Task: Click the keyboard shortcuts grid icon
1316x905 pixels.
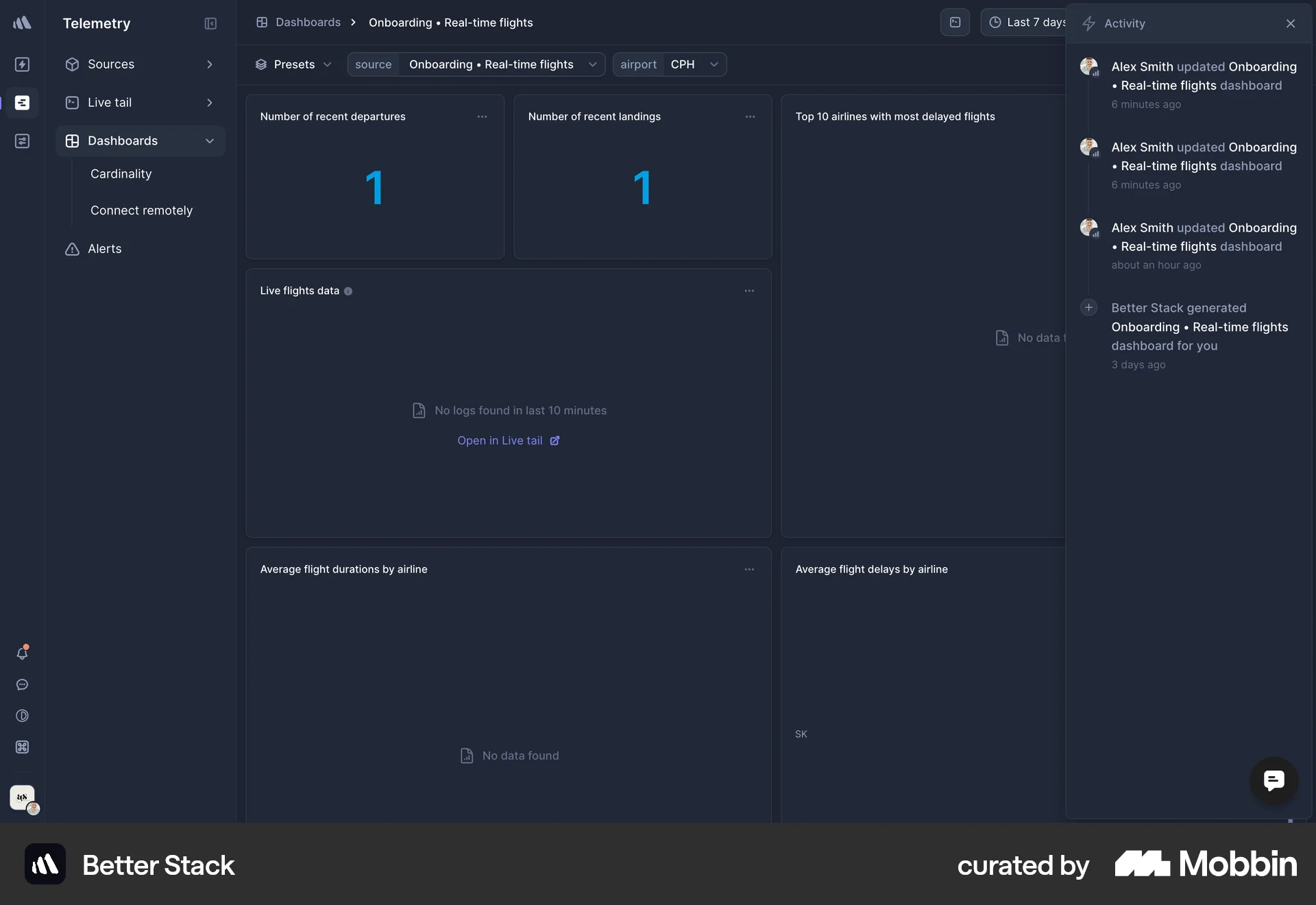Action: tap(23, 747)
